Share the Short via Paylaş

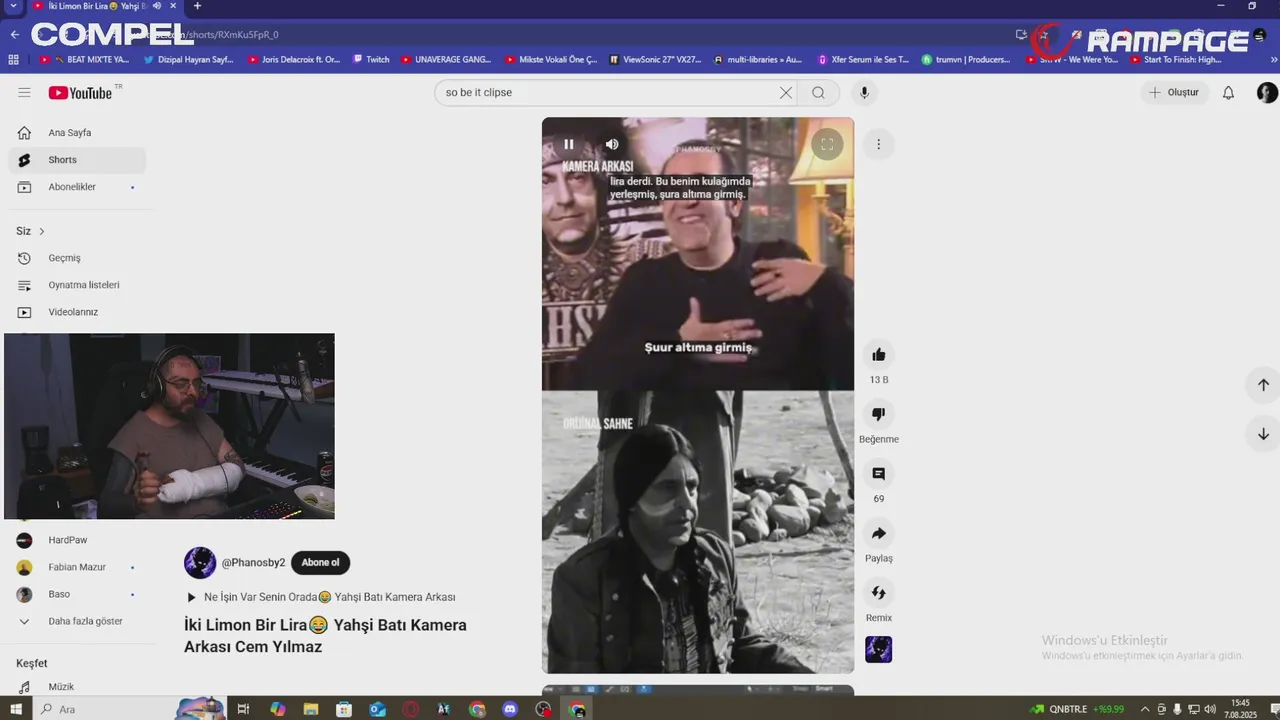(x=878, y=533)
